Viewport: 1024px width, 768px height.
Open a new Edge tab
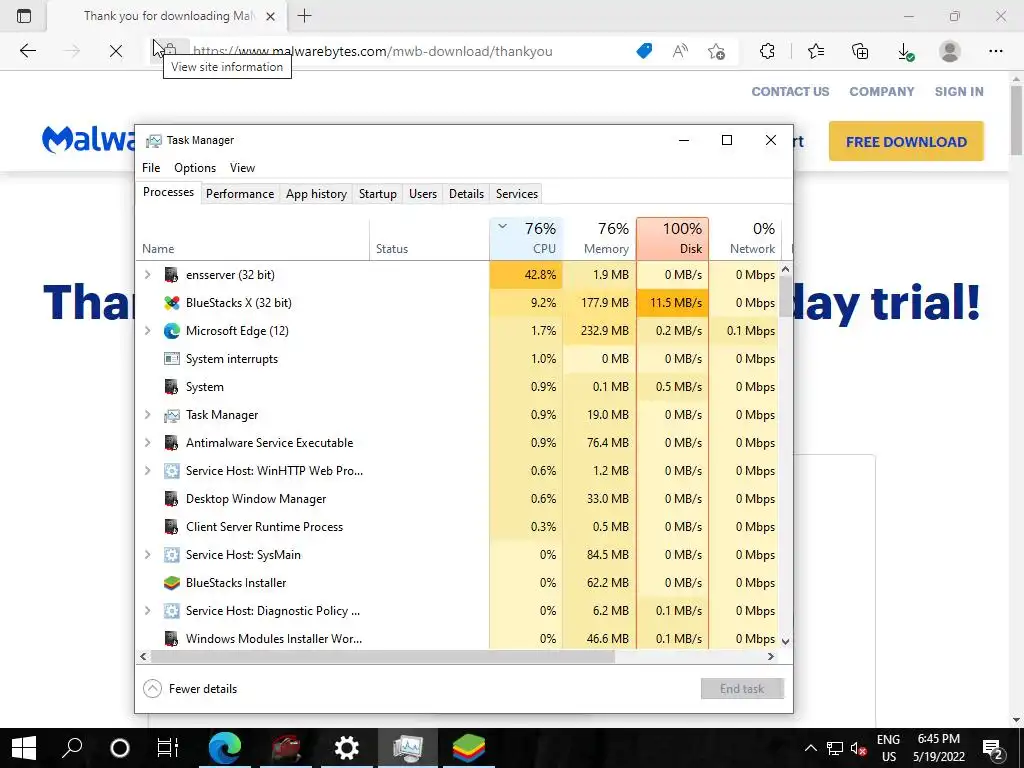click(304, 16)
